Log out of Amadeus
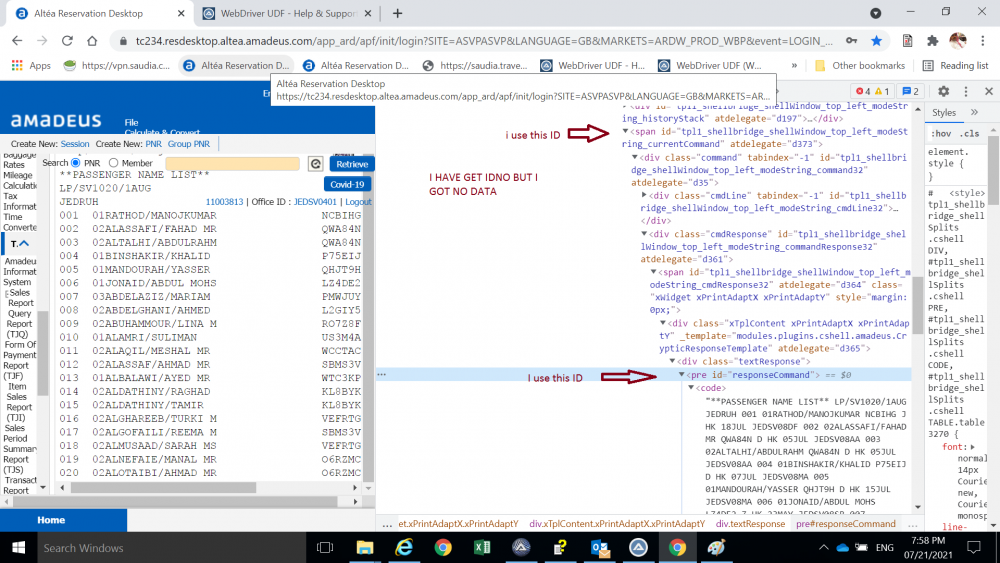1000x563 pixels. point(358,201)
